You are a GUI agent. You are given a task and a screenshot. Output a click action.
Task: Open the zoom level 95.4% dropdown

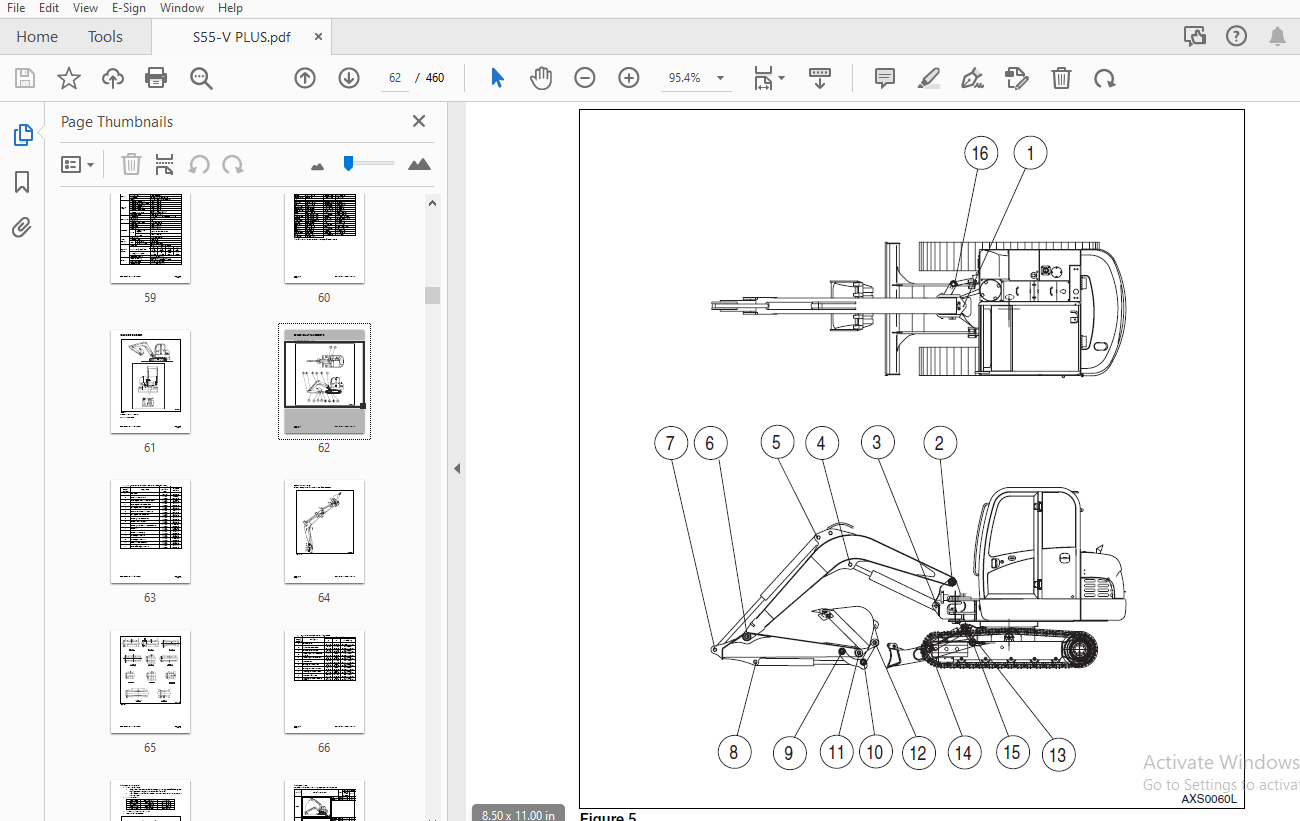(x=696, y=78)
